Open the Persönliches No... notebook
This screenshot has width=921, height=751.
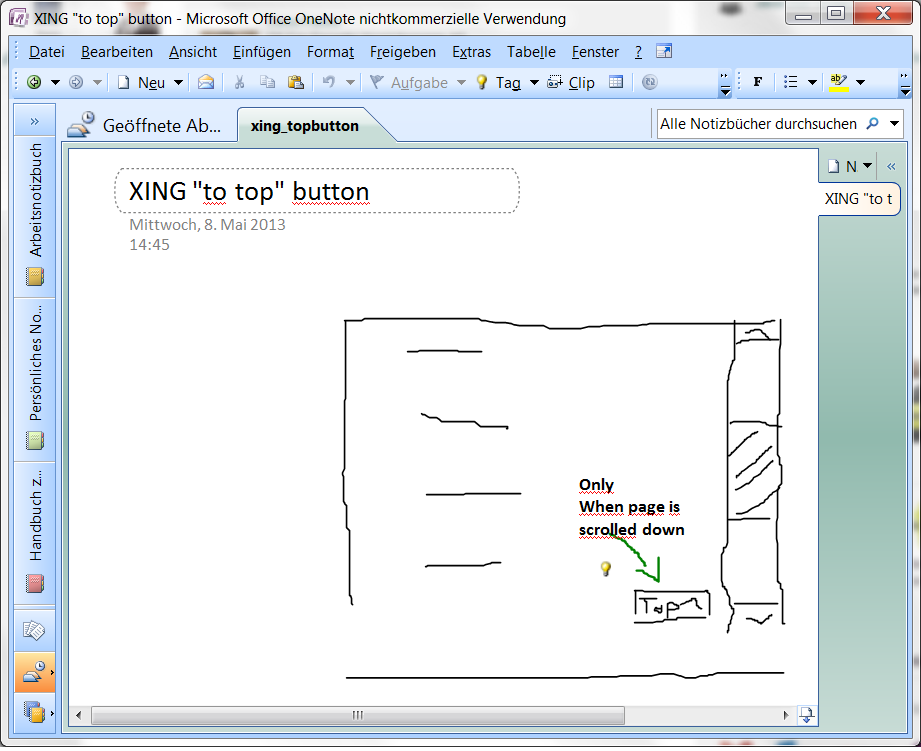(35, 378)
